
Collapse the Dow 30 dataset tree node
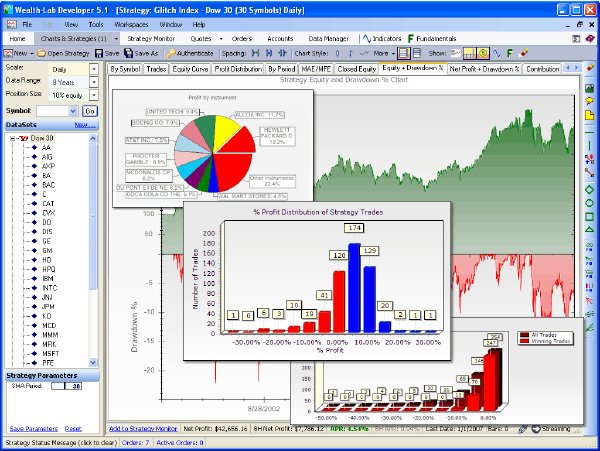pos(13,138)
